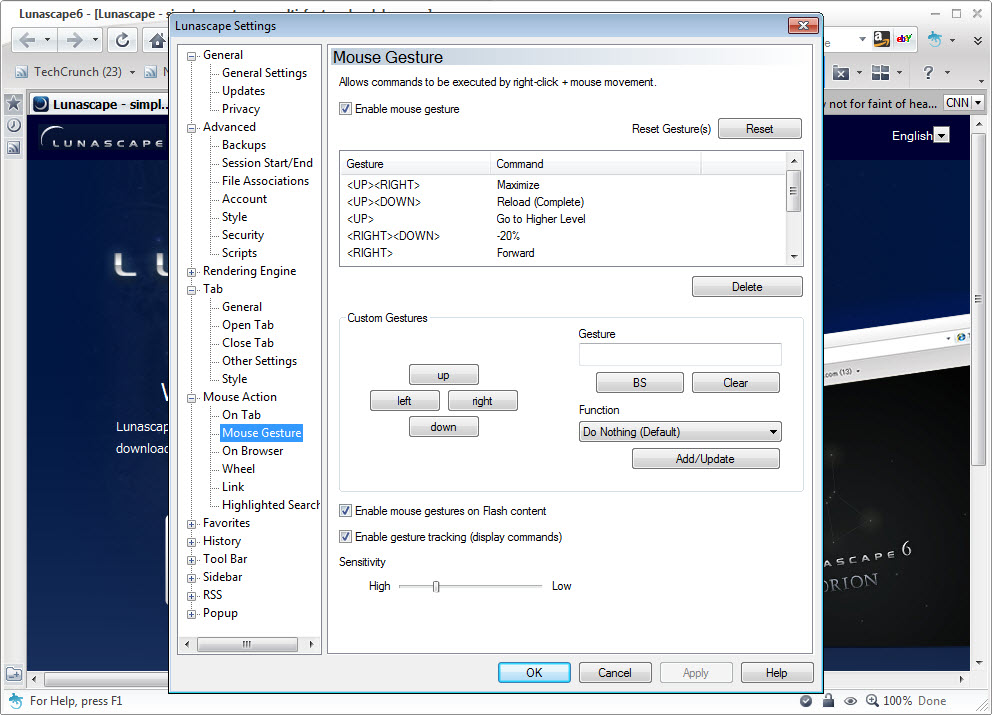Click the Gesture column header
Image resolution: width=992 pixels, height=715 pixels.
415,164
